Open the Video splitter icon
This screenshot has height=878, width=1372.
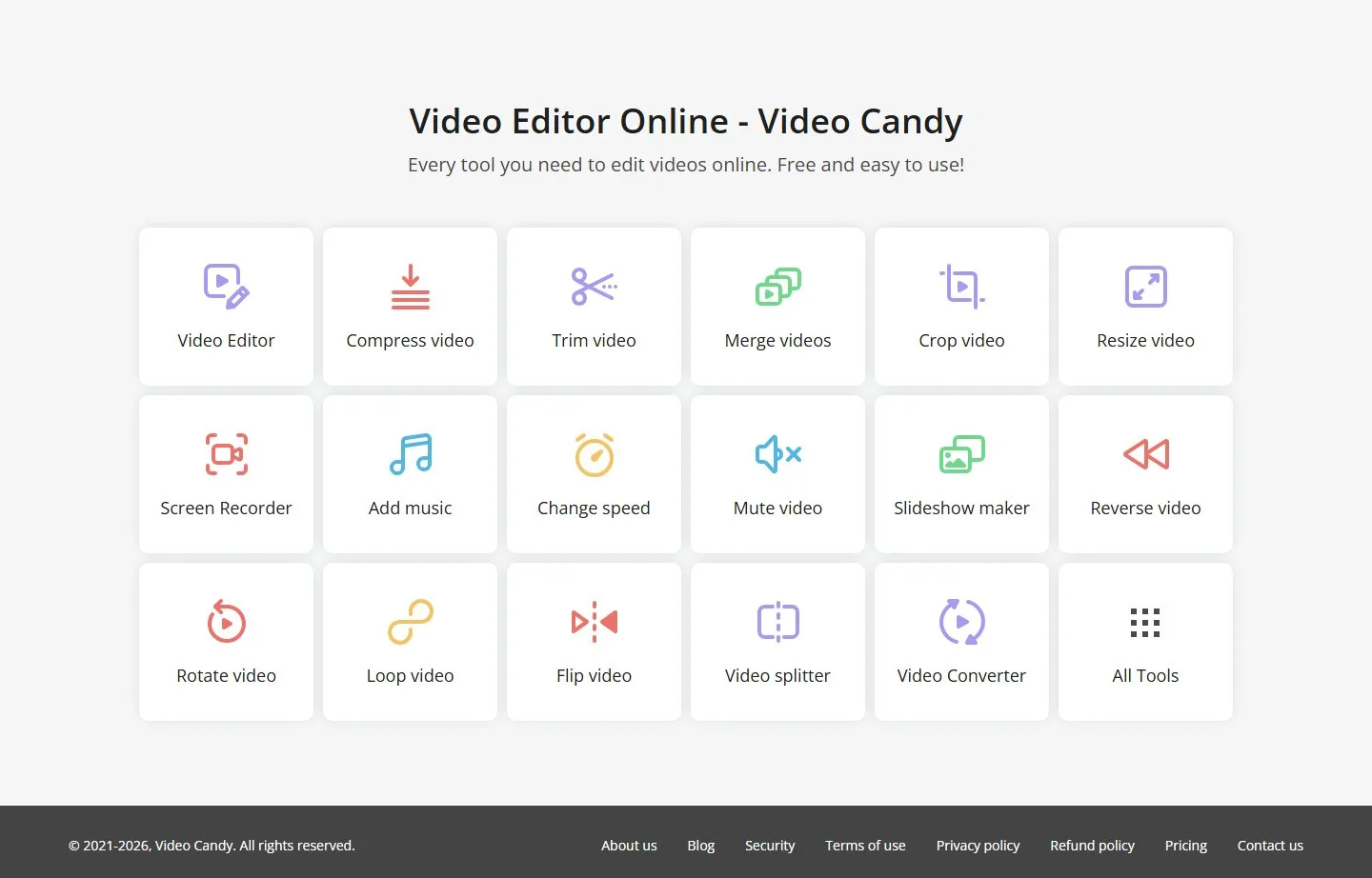point(778,622)
